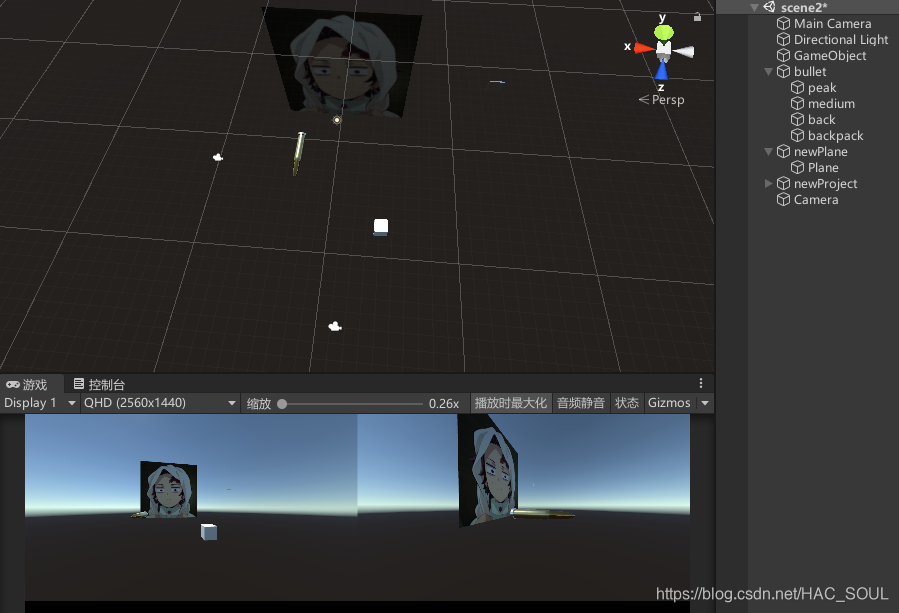Click the cube icon beside backpack
The width and height of the screenshot is (899, 613).
coord(798,136)
